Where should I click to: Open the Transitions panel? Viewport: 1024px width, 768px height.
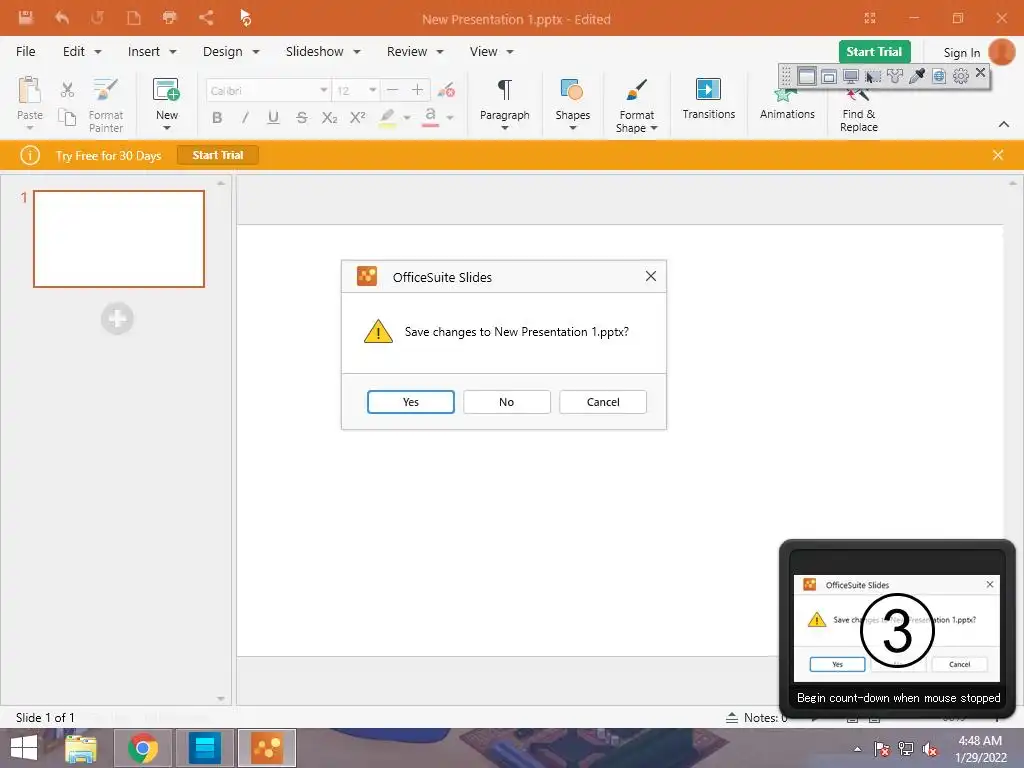(709, 99)
